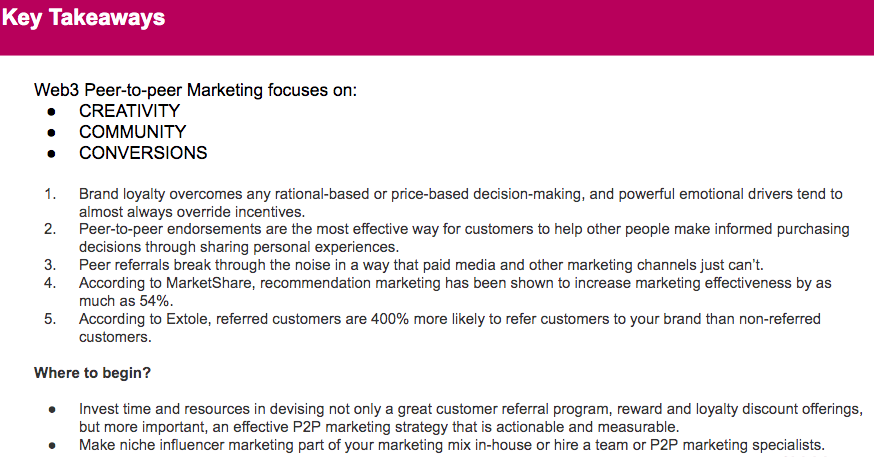
Task: Click the bullet dot before COMMUNITY
Action: pos(51,133)
